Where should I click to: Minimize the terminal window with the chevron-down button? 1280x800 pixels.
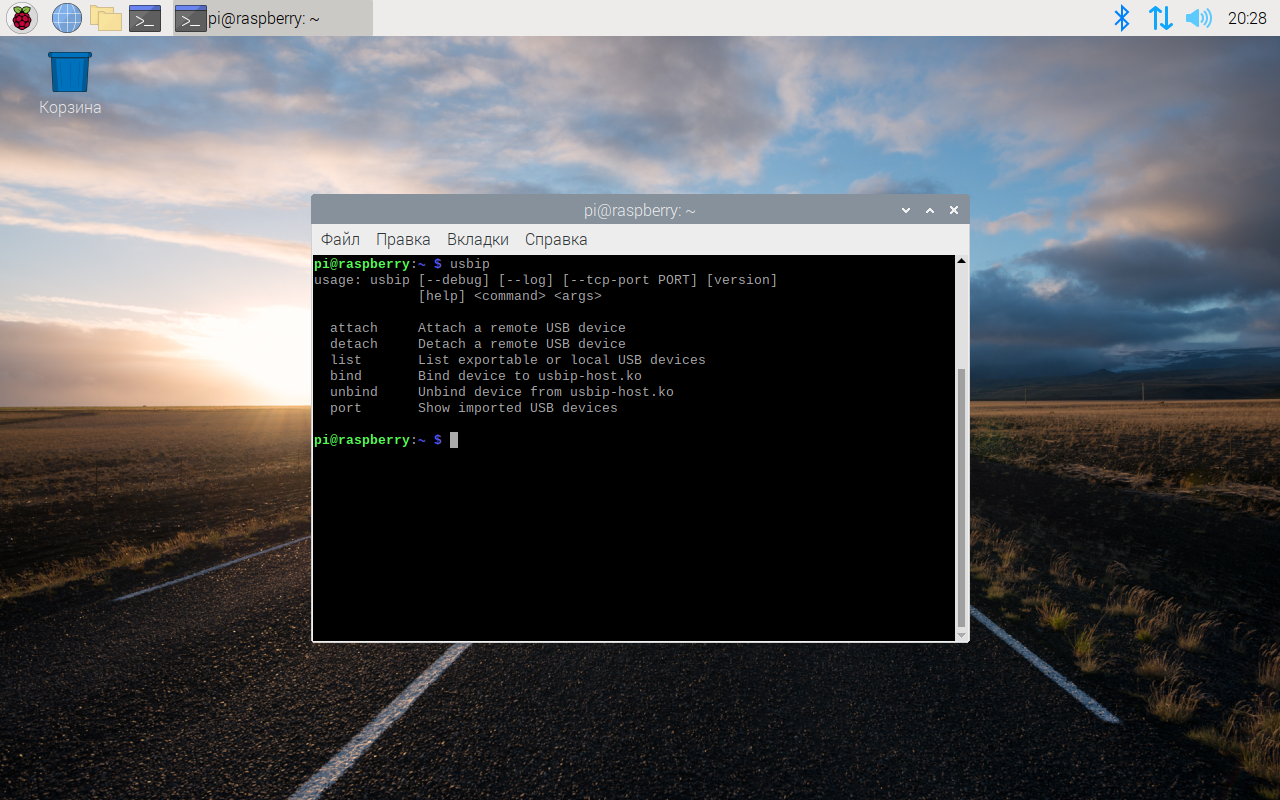point(906,211)
